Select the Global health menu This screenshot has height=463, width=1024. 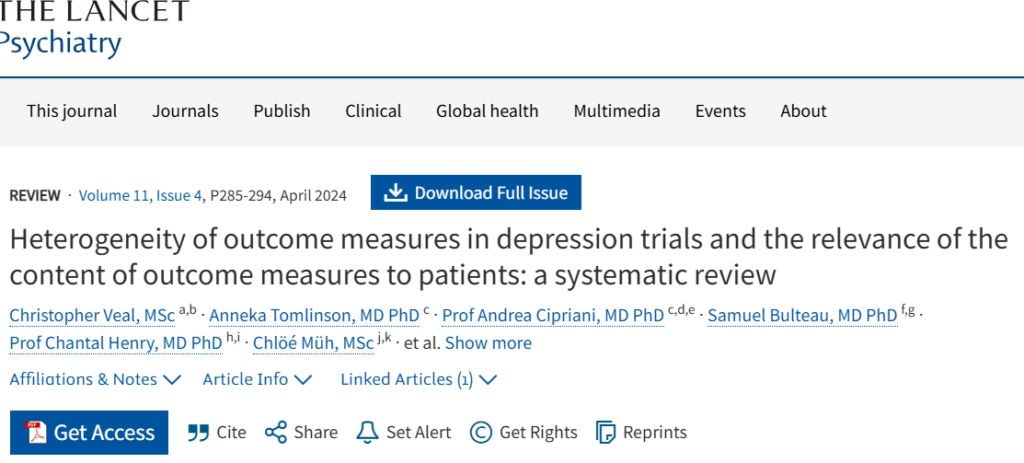[487, 111]
